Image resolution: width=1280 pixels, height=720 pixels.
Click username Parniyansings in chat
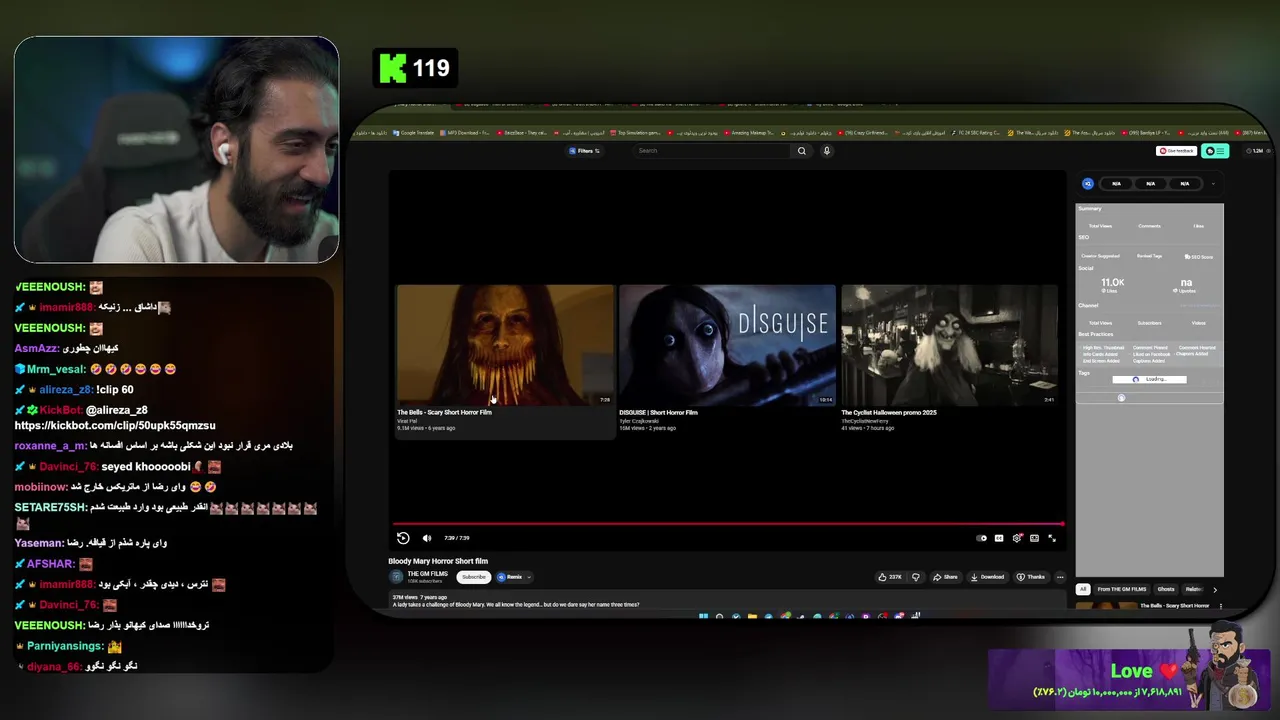click(x=67, y=646)
